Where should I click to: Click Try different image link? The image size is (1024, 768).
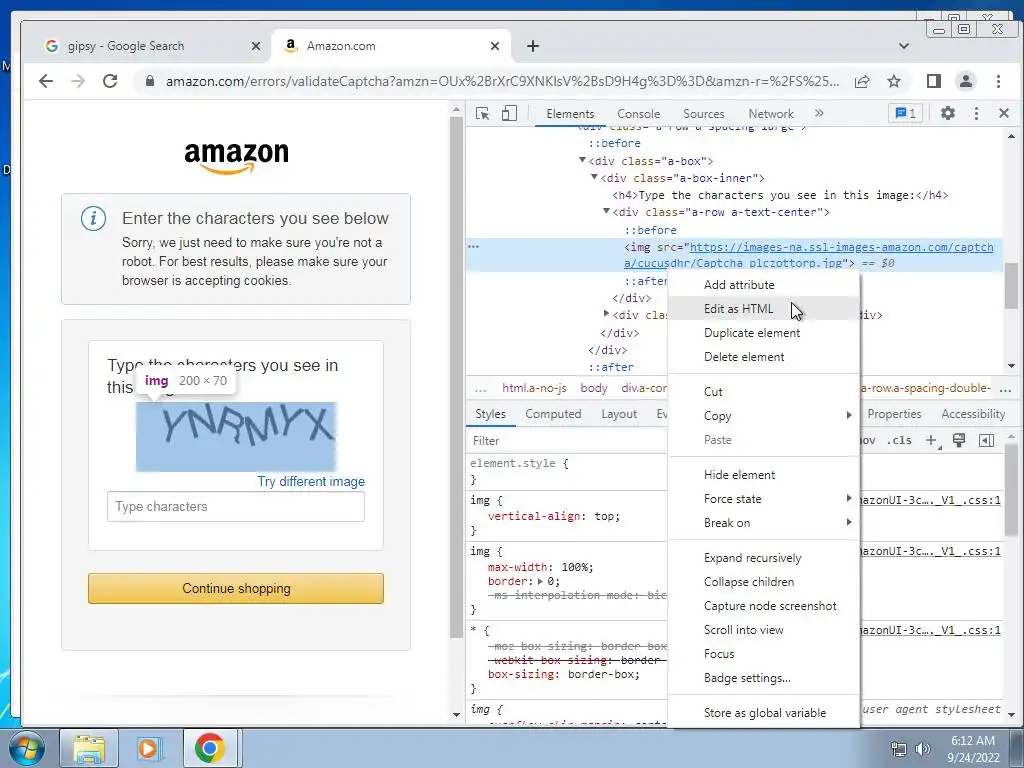pyautogui.click(x=311, y=481)
